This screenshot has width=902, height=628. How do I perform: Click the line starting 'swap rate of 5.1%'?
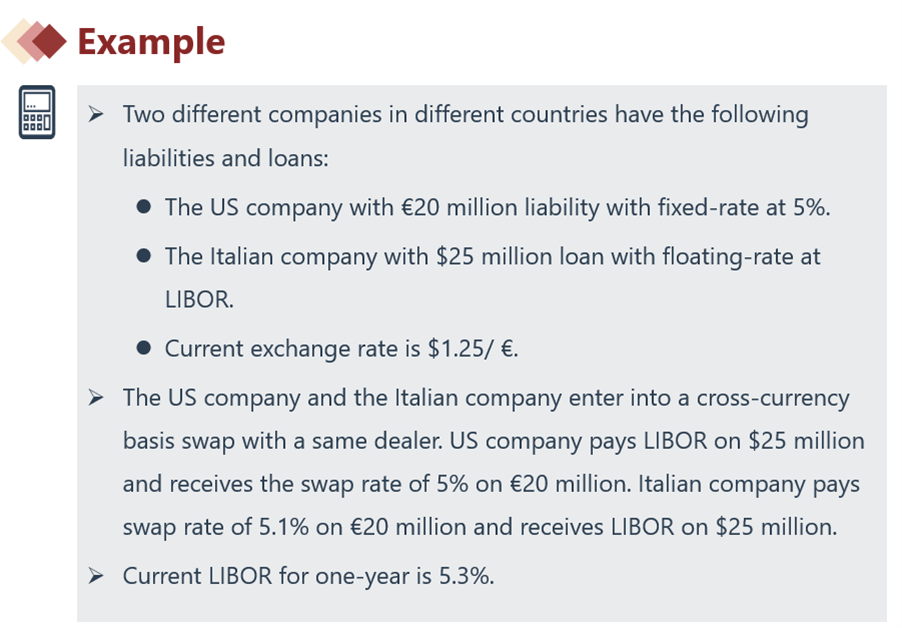[x=479, y=527]
